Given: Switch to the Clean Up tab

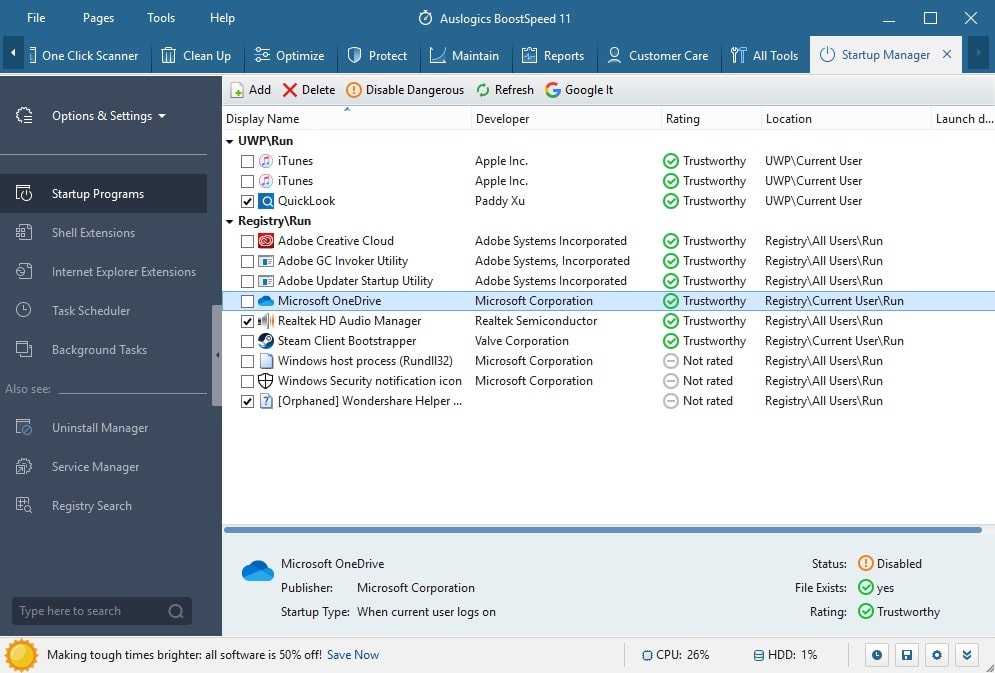Looking at the screenshot, I should pyautogui.click(x=196, y=56).
